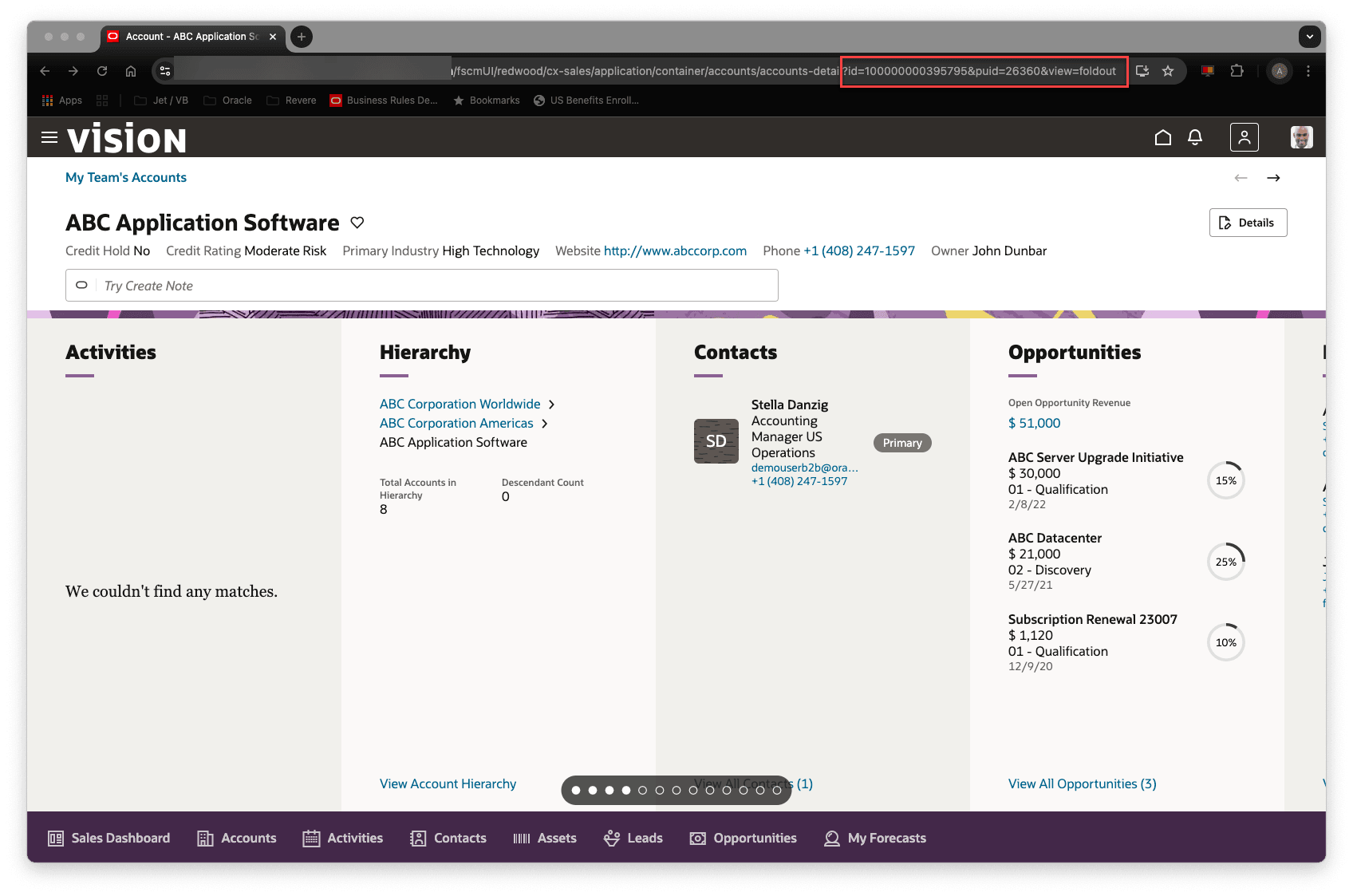Click the user profile avatar photo
Screen dimensions: 1353x896
point(1301,137)
